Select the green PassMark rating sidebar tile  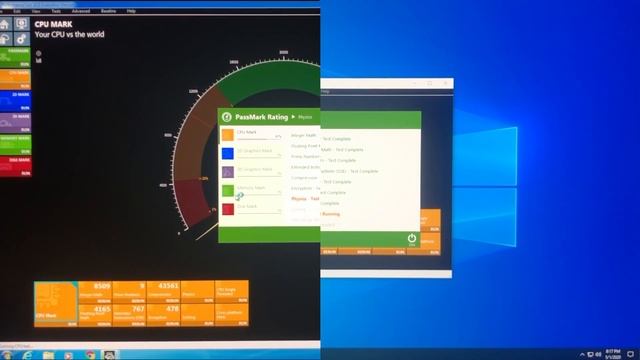click(x=15, y=58)
